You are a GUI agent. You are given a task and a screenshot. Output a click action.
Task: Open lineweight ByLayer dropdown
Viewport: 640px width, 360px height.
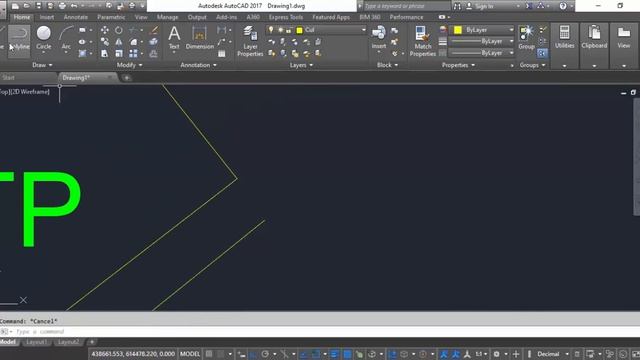pyautogui.click(x=482, y=41)
